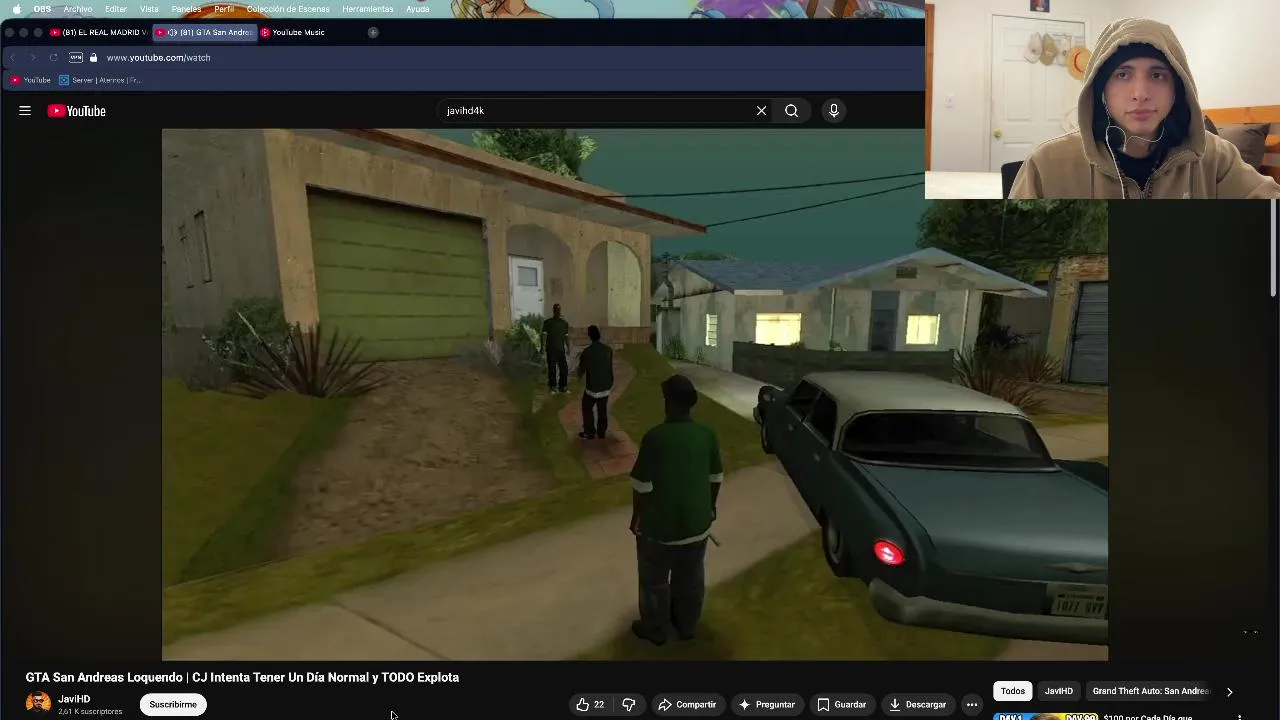
Task: Select Grand Theft Auto: San Andreas chip
Action: pyautogui.click(x=1150, y=691)
